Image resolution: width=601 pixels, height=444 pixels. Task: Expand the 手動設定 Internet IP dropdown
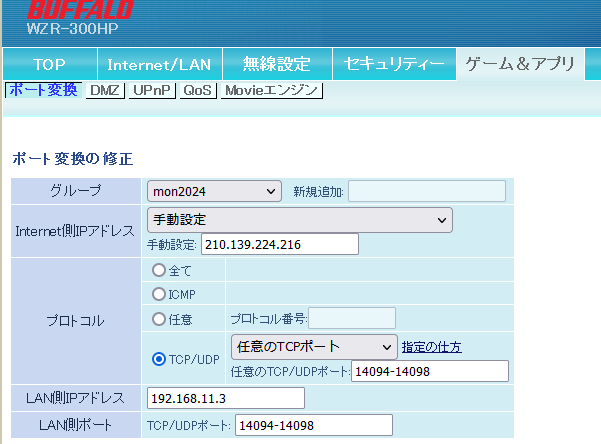299,219
